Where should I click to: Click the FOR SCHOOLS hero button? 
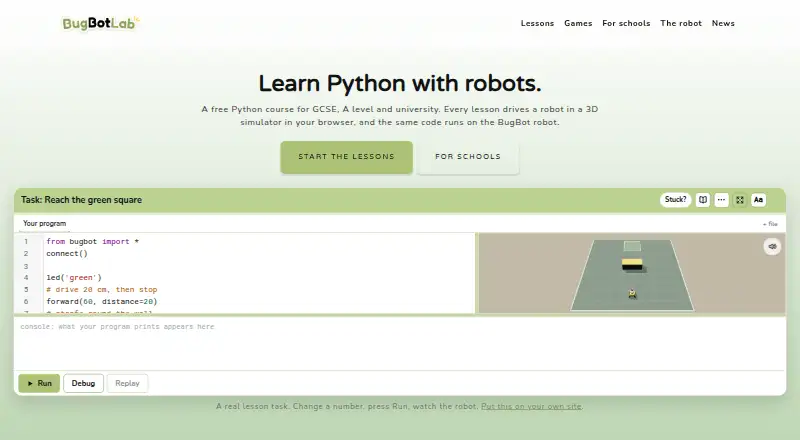pyautogui.click(x=468, y=157)
